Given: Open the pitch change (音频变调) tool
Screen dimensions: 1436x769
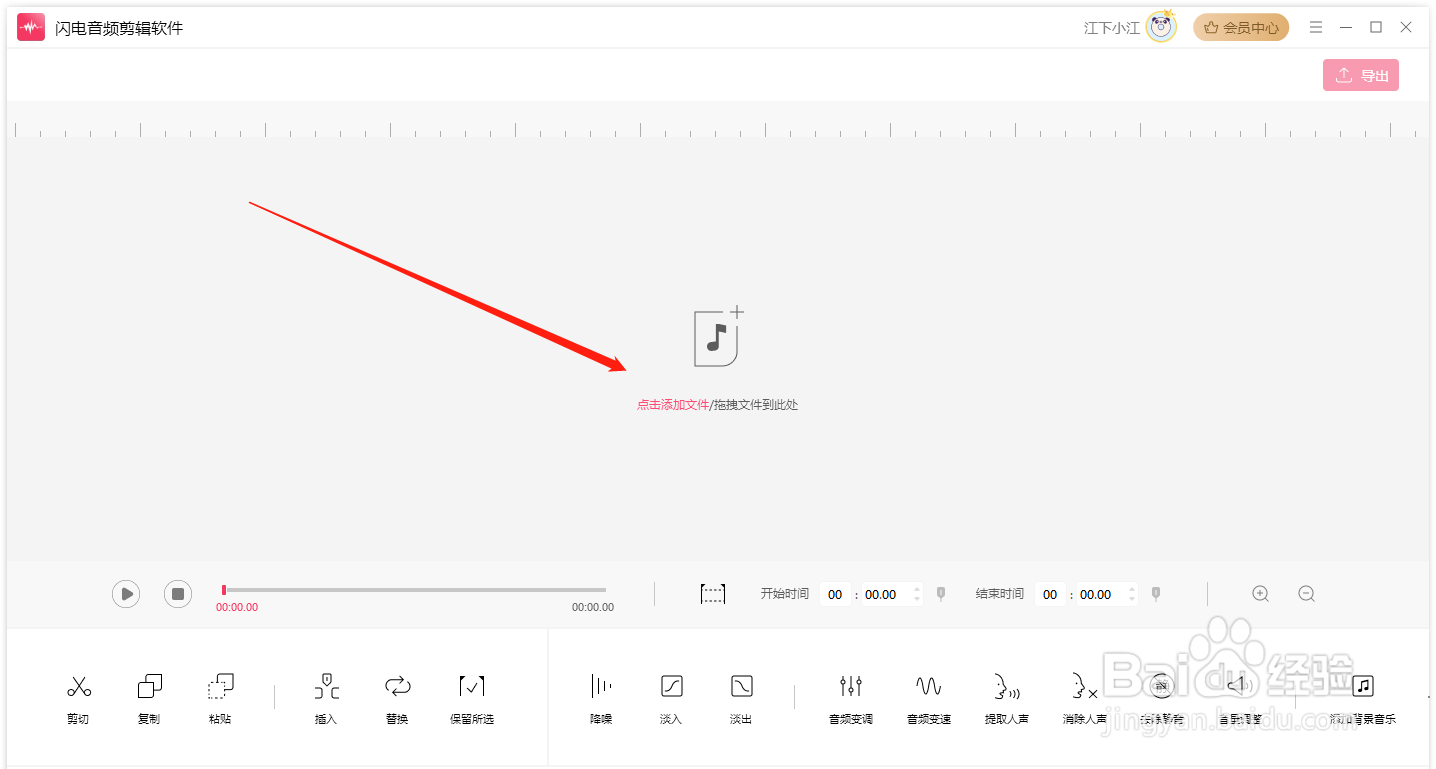Looking at the screenshot, I should 851,687.
